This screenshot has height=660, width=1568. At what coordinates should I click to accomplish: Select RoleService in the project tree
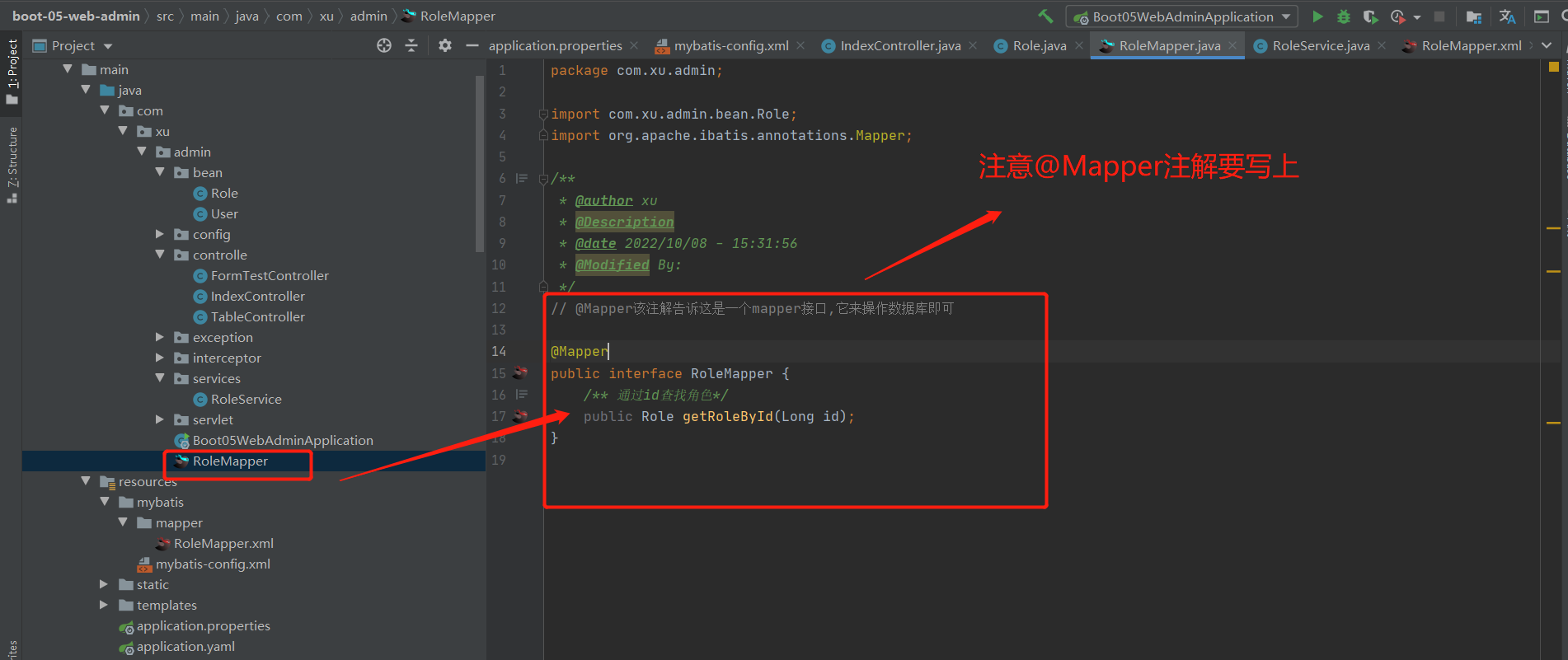click(246, 399)
